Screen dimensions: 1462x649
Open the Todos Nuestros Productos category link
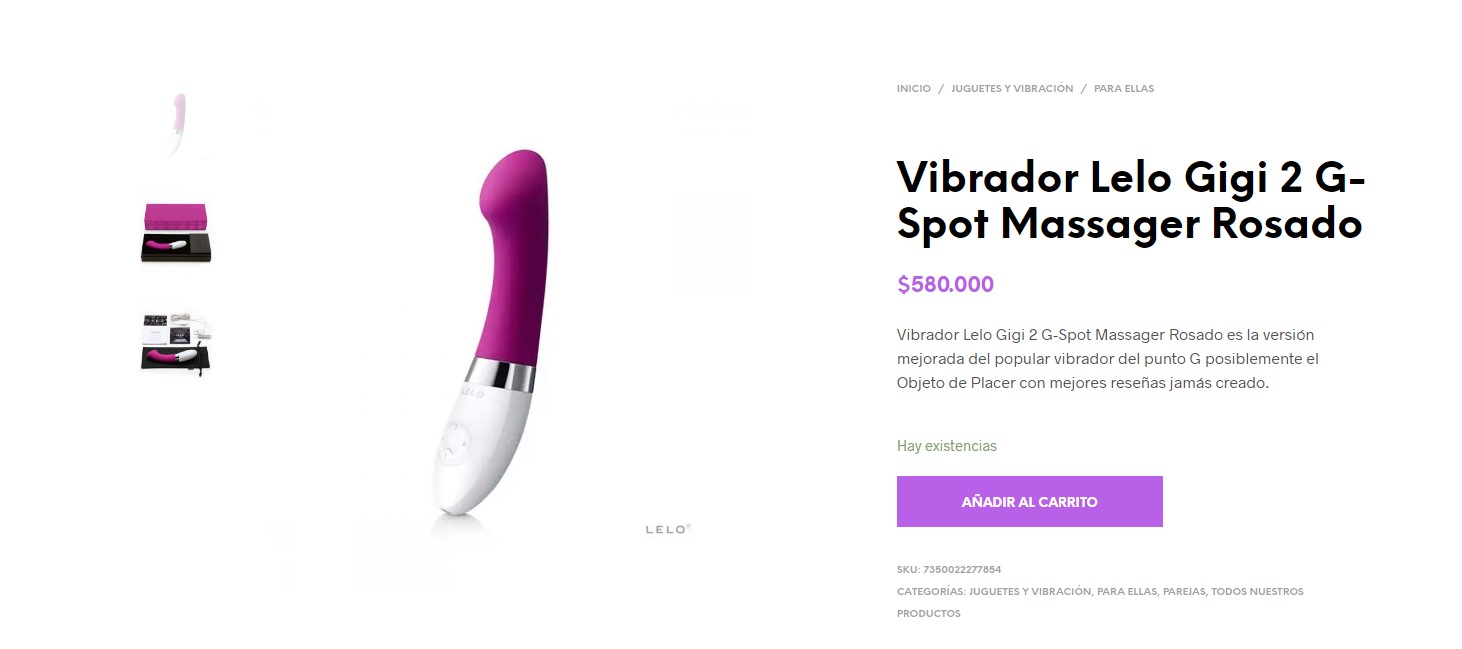1100,602
